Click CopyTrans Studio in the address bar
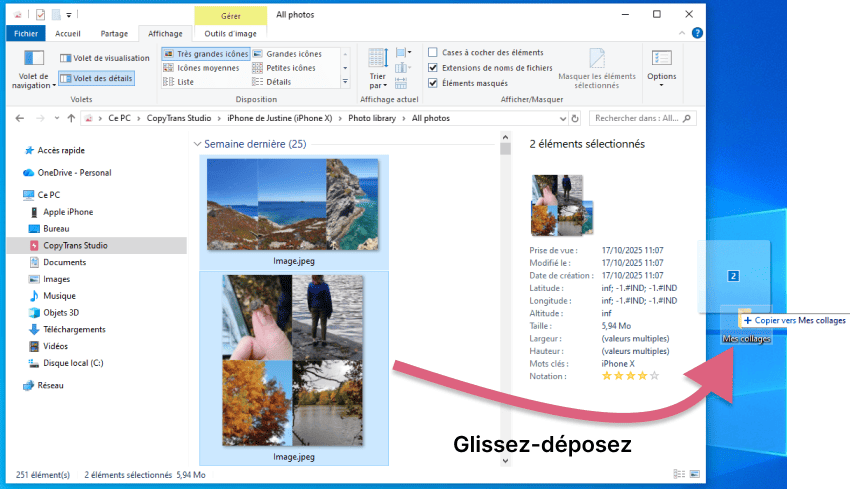 point(179,118)
